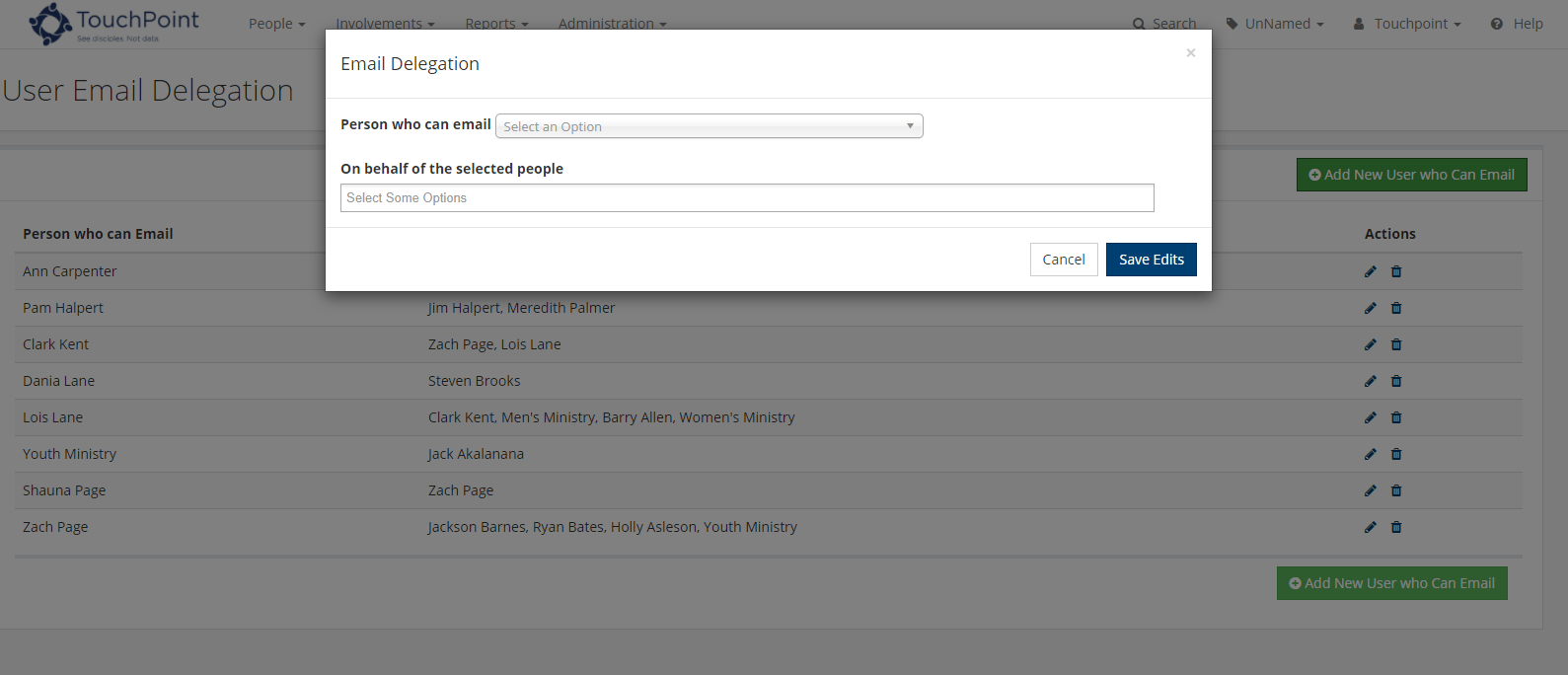The width and height of the screenshot is (1568, 675).
Task: Click the Actions column header
Action: [x=1390, y=234]
